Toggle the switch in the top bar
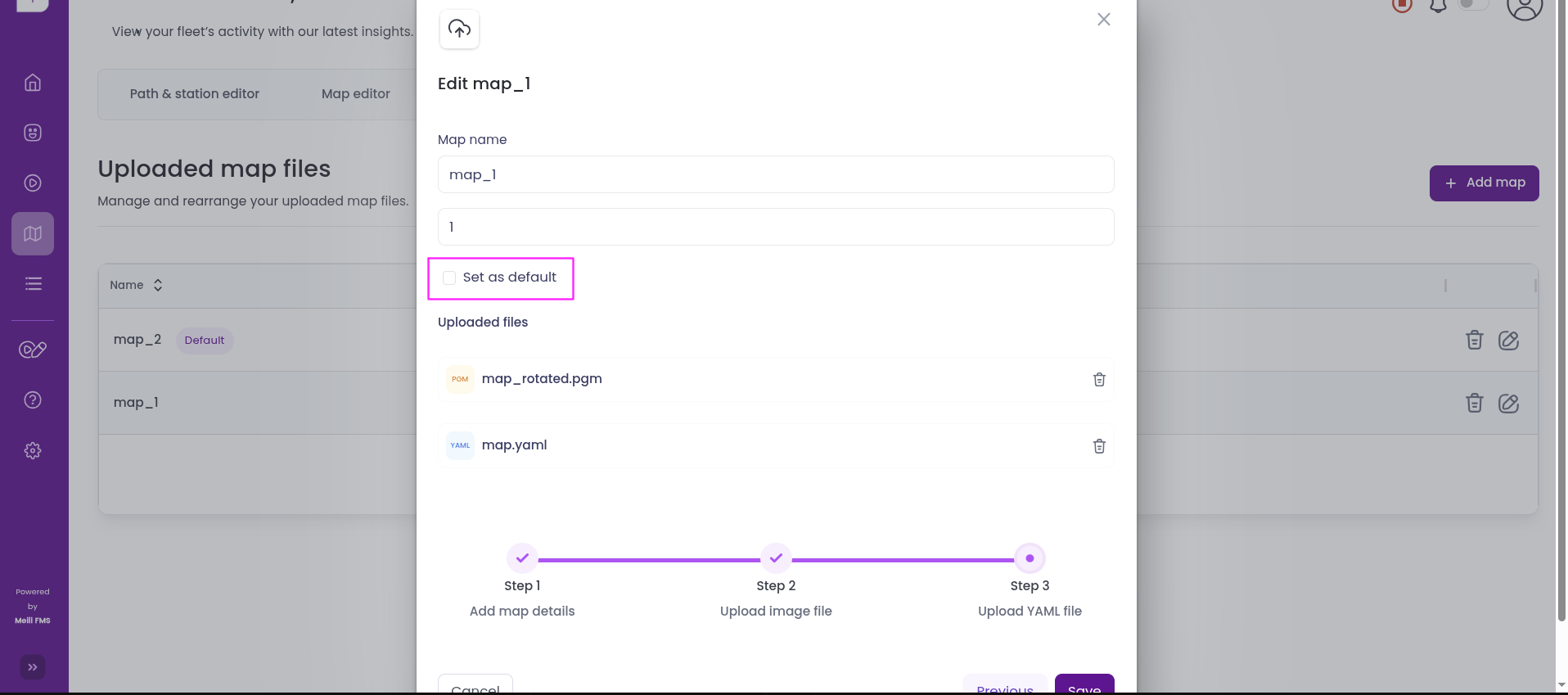This screenshot has height=695, width=1568. [1473, 5]
